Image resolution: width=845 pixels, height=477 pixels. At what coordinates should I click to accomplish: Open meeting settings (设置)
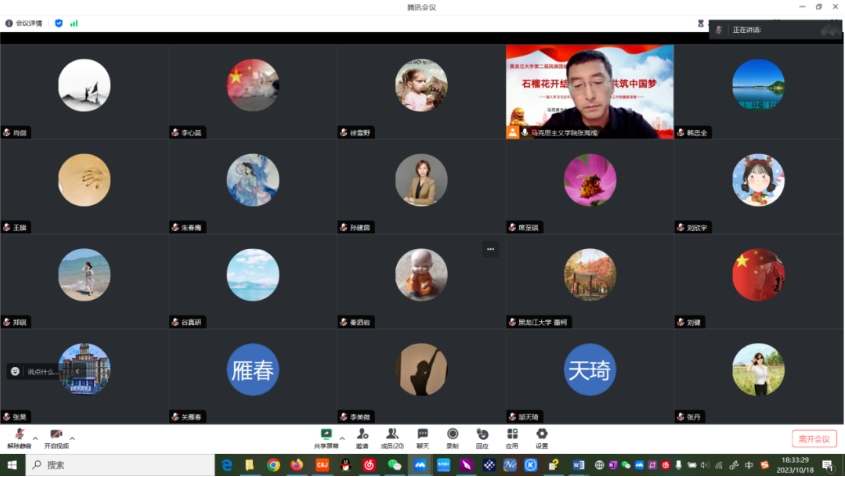[541, 438]
